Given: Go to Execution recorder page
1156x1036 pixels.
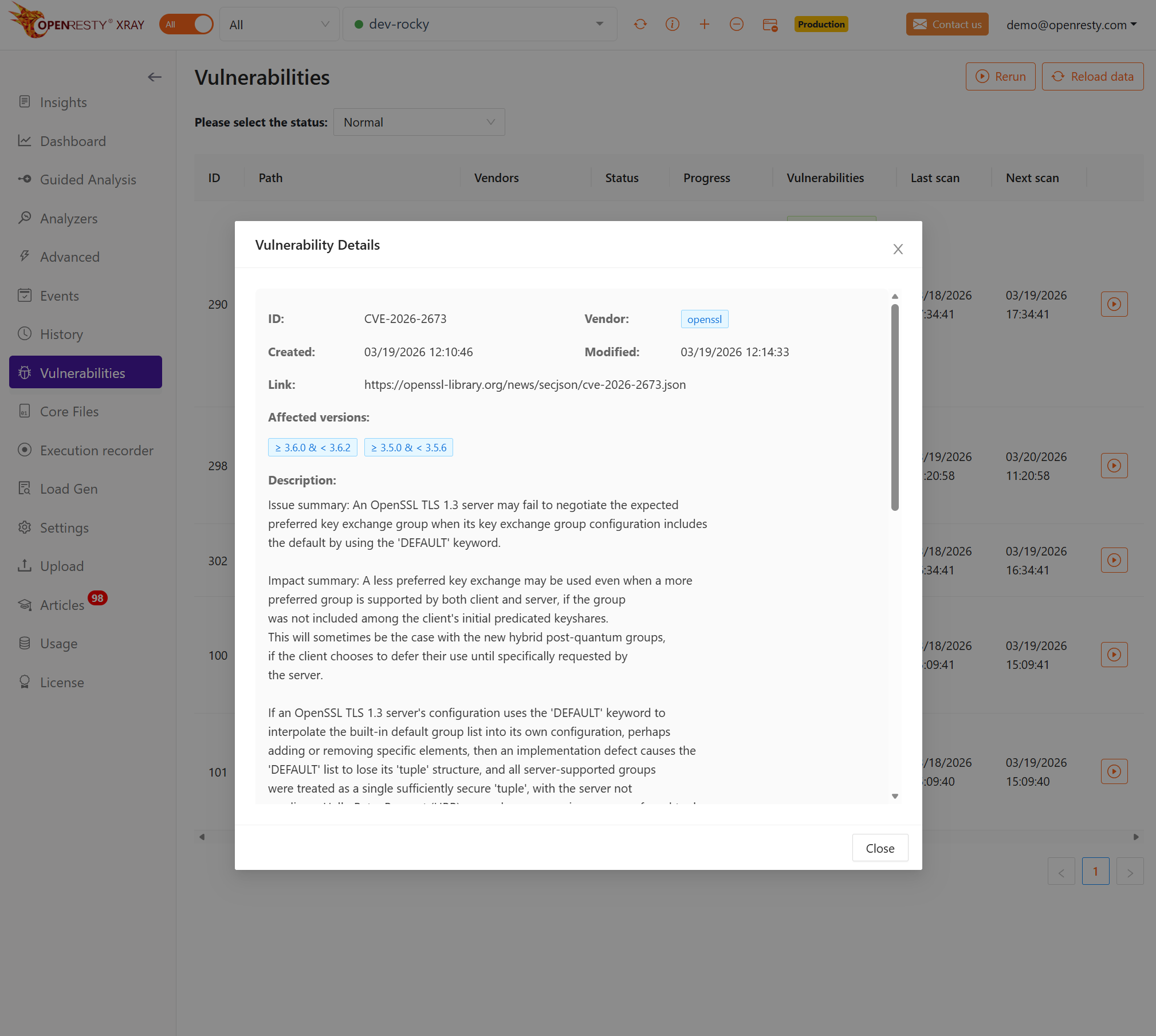Looking at the screenshot, I should pyautogui.click(x=96, y=451).
